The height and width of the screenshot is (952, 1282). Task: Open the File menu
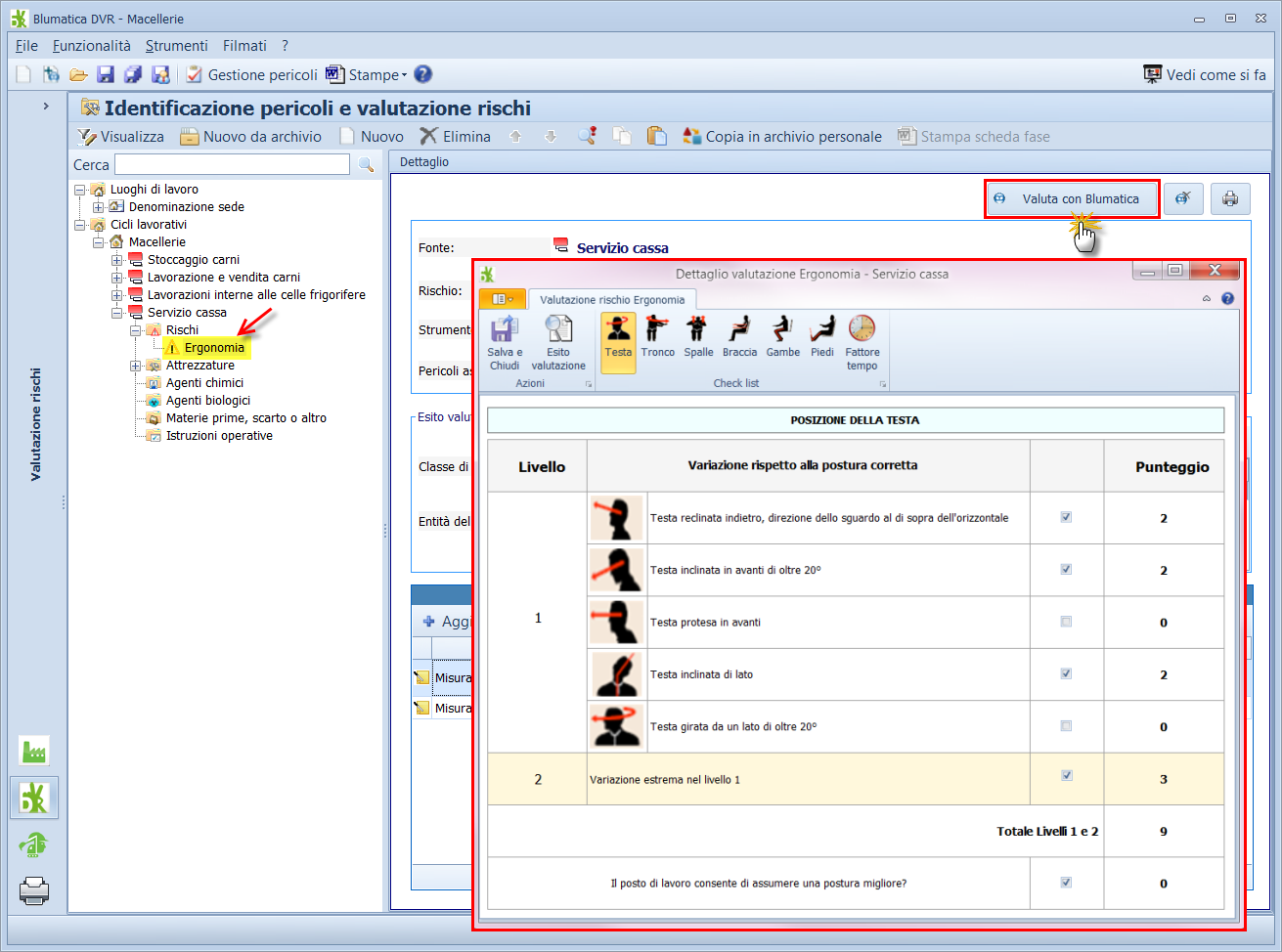click(26, 46)
